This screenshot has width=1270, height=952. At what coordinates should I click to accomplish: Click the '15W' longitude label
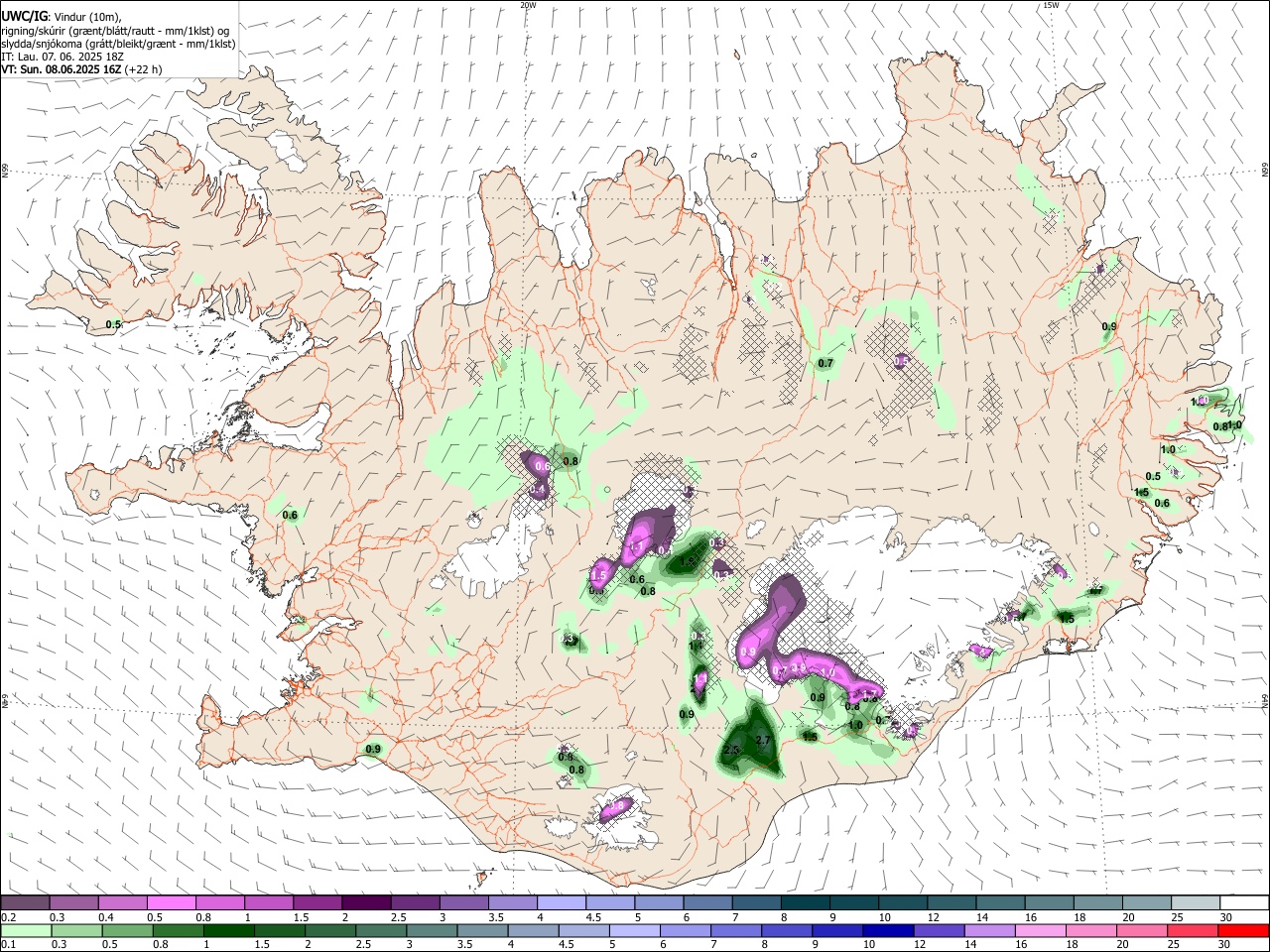pyautogui.click(x=1051, y=5)
